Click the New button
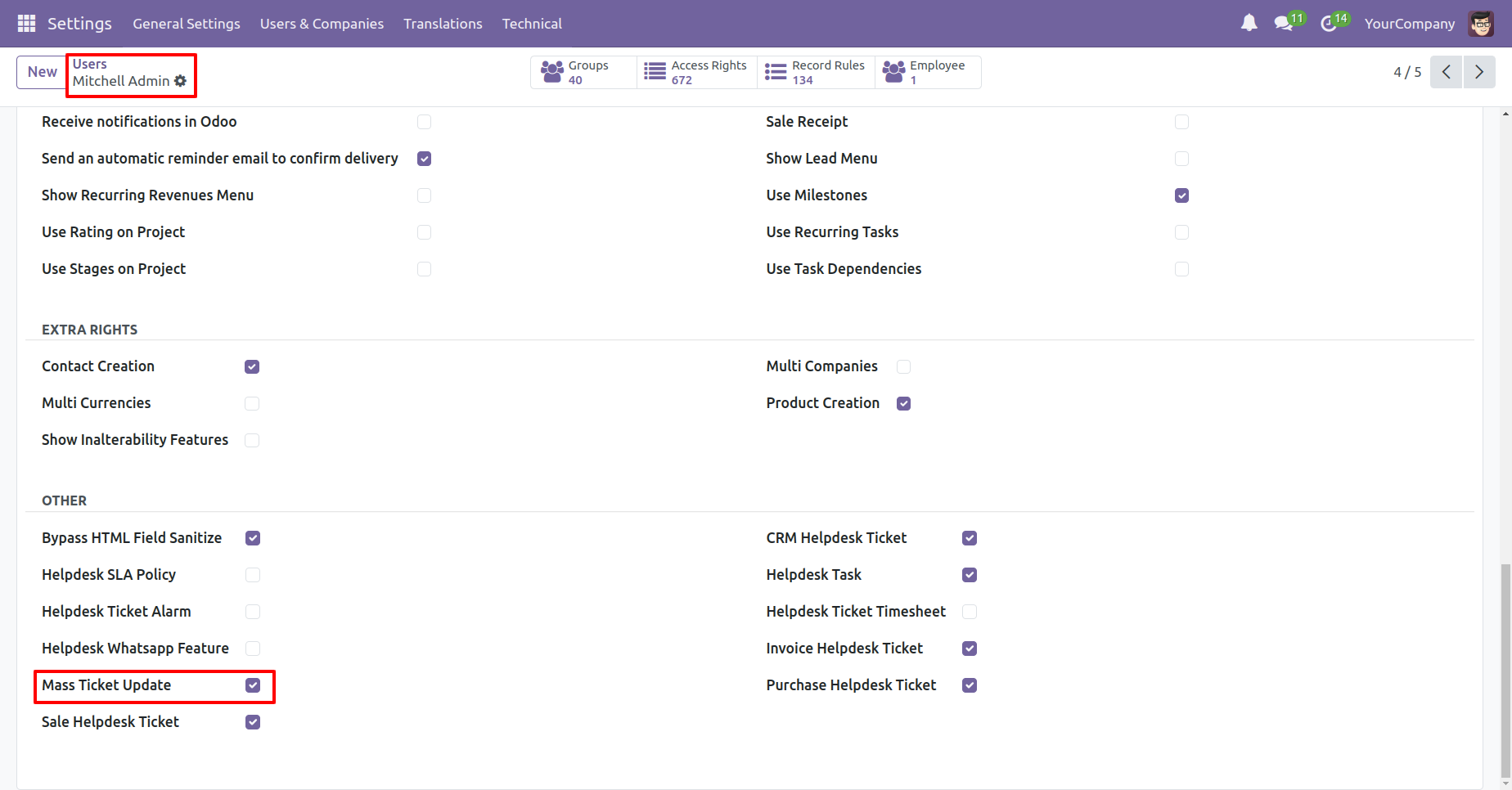Viewport: 1512px width, 790px height. pyautogui.click(x=43, y=72)
